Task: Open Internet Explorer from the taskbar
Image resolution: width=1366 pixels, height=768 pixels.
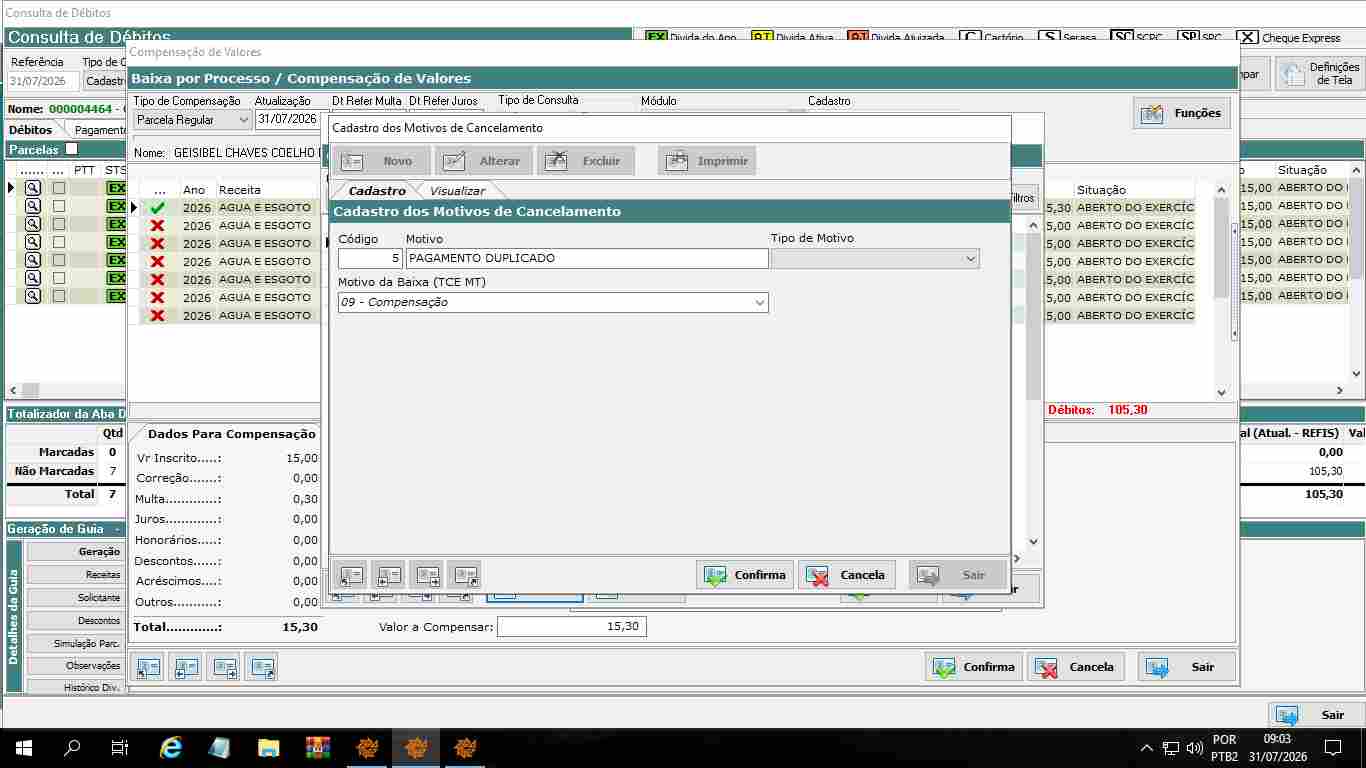Action: (171, 747)
